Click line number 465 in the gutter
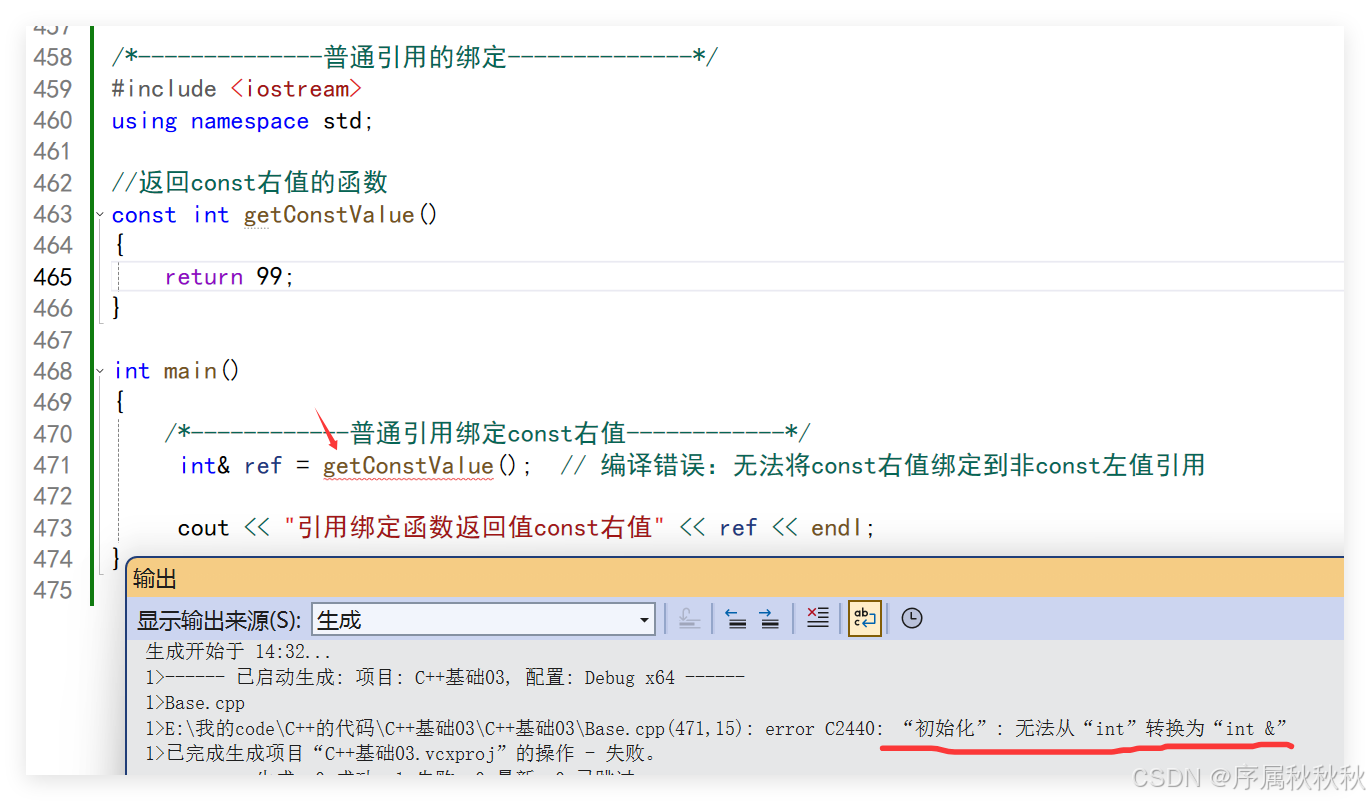 (x=52, y=277)
